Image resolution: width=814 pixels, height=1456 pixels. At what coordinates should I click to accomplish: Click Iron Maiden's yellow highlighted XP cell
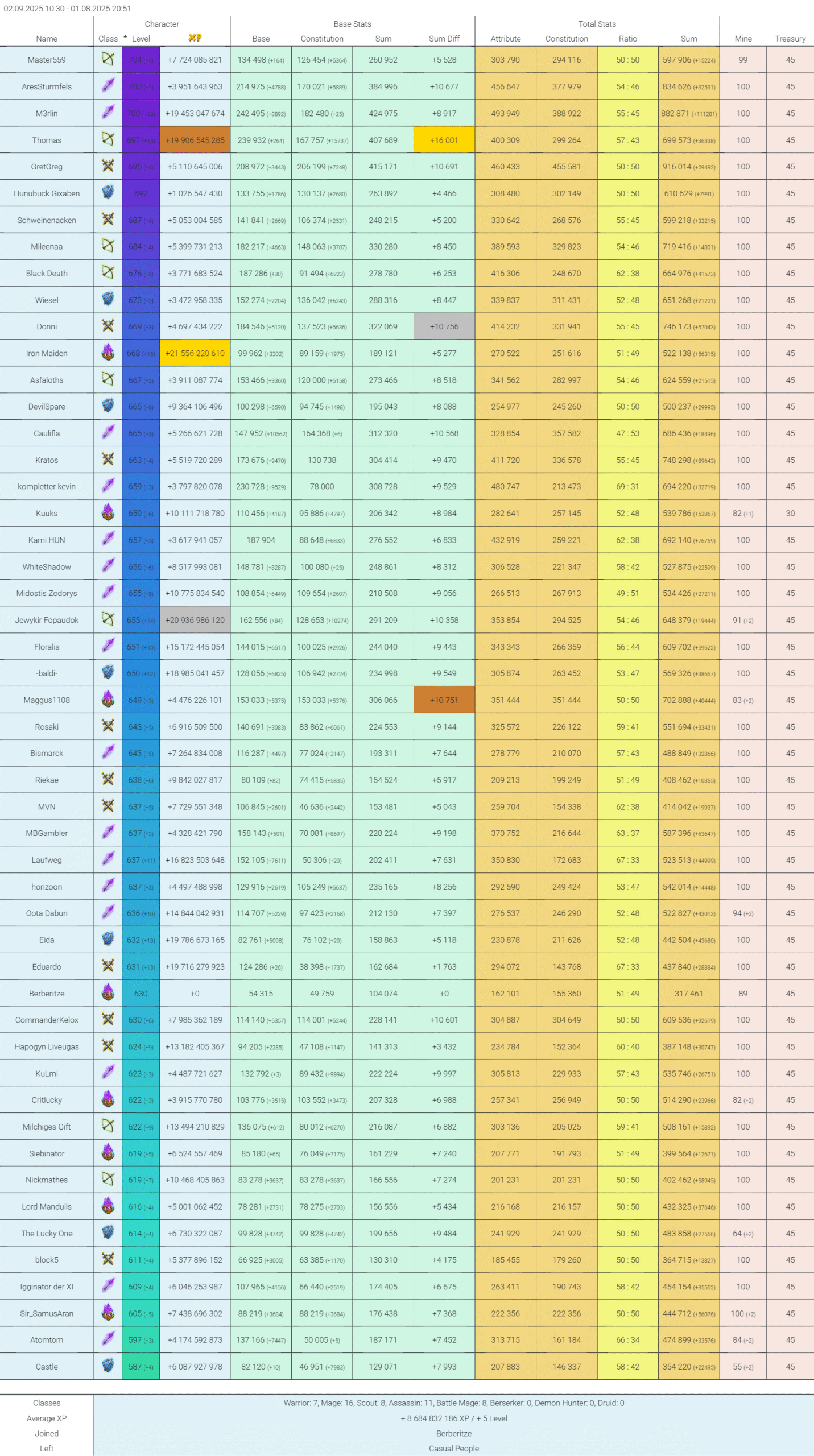click(195, 353)
